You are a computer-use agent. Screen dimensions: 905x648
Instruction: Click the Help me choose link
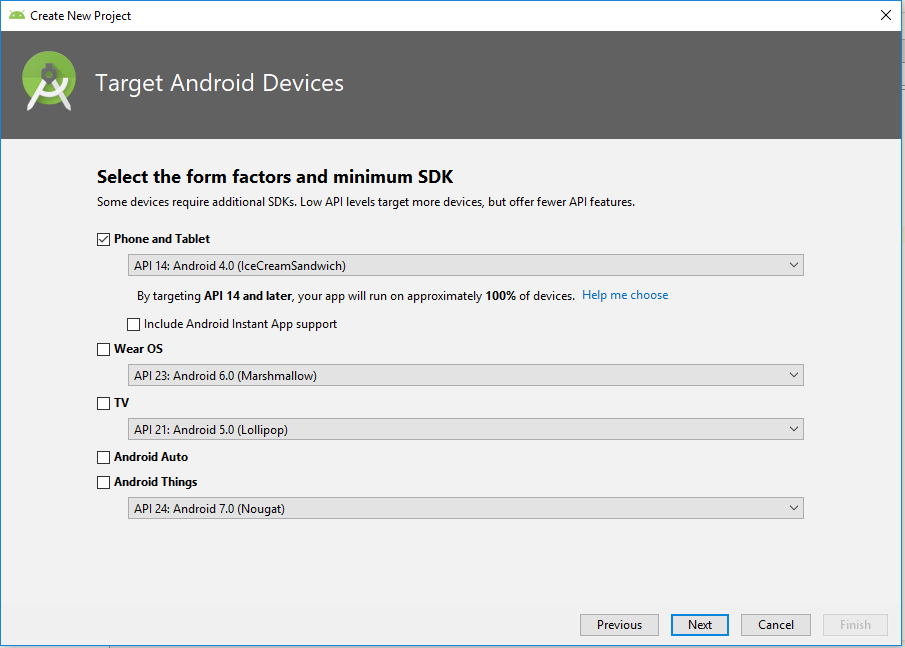click(625, 295)
